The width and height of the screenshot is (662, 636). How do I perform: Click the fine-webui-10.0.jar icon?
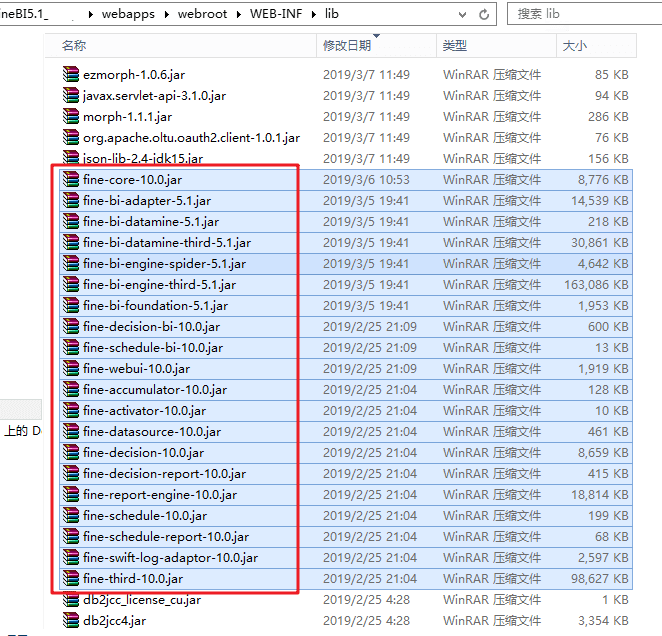click(71, 369)
